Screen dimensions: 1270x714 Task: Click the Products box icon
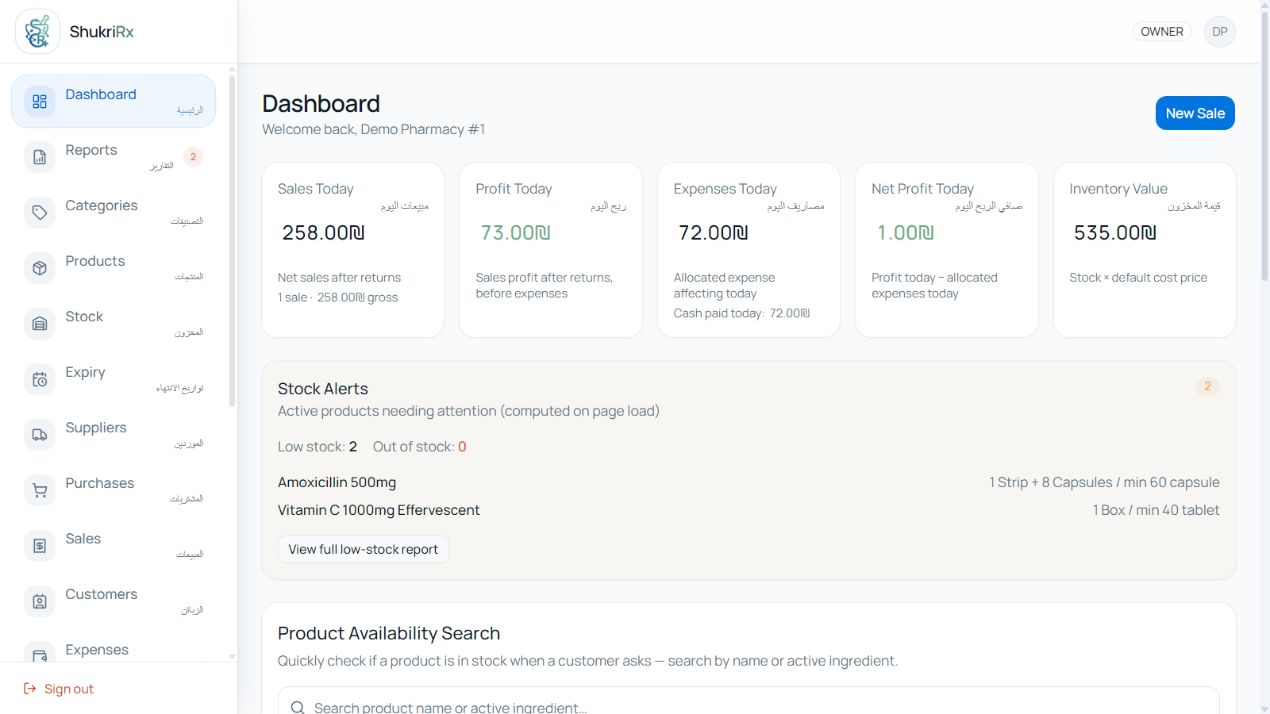coord(40,268)
